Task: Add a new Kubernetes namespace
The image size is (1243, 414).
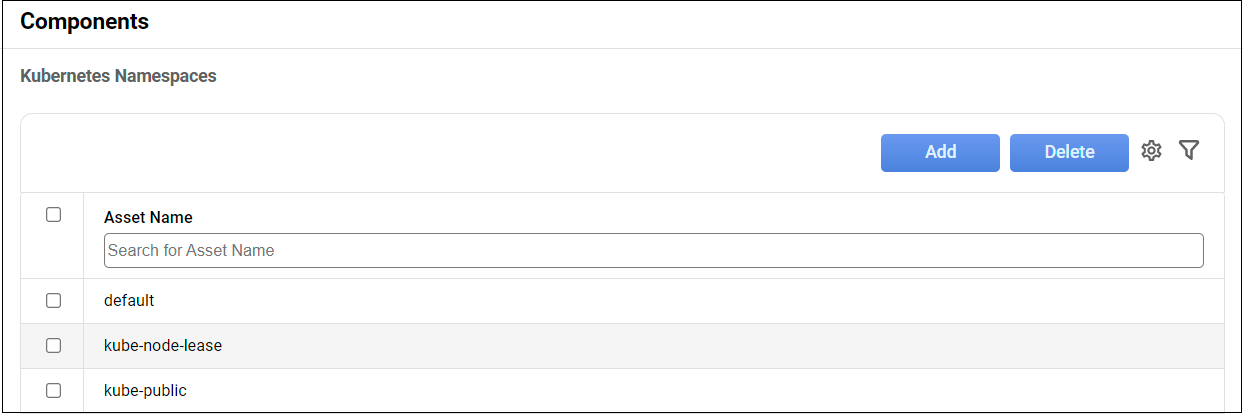Action: pyautogui.click(x=940, y=152)
